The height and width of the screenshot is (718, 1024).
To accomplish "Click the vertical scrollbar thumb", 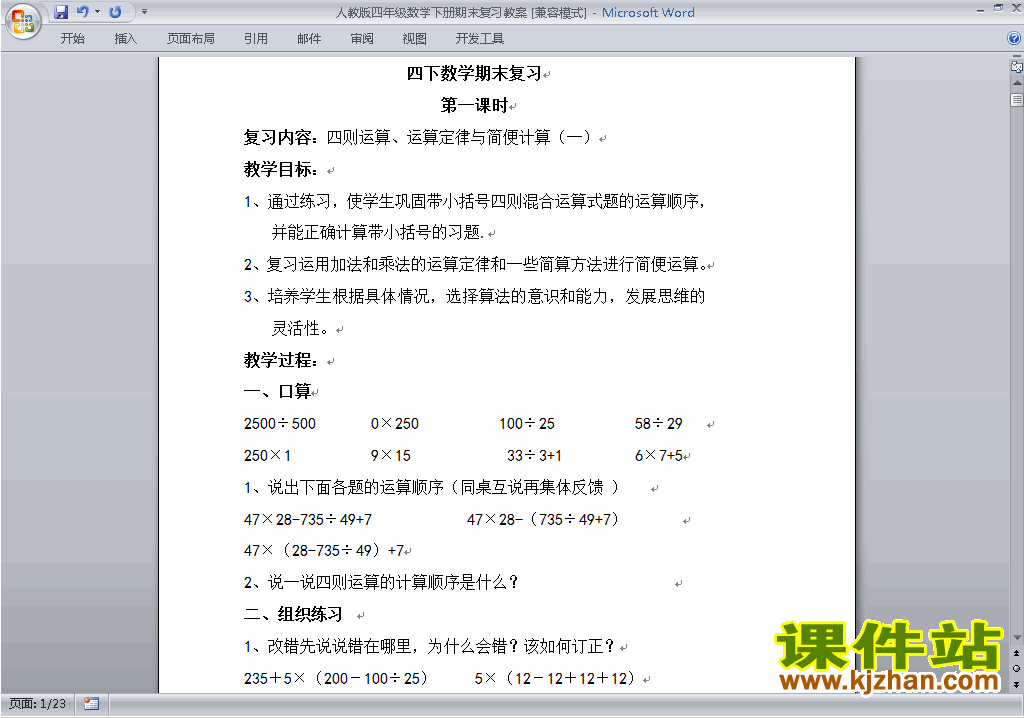I will [x=1017, y=100].
